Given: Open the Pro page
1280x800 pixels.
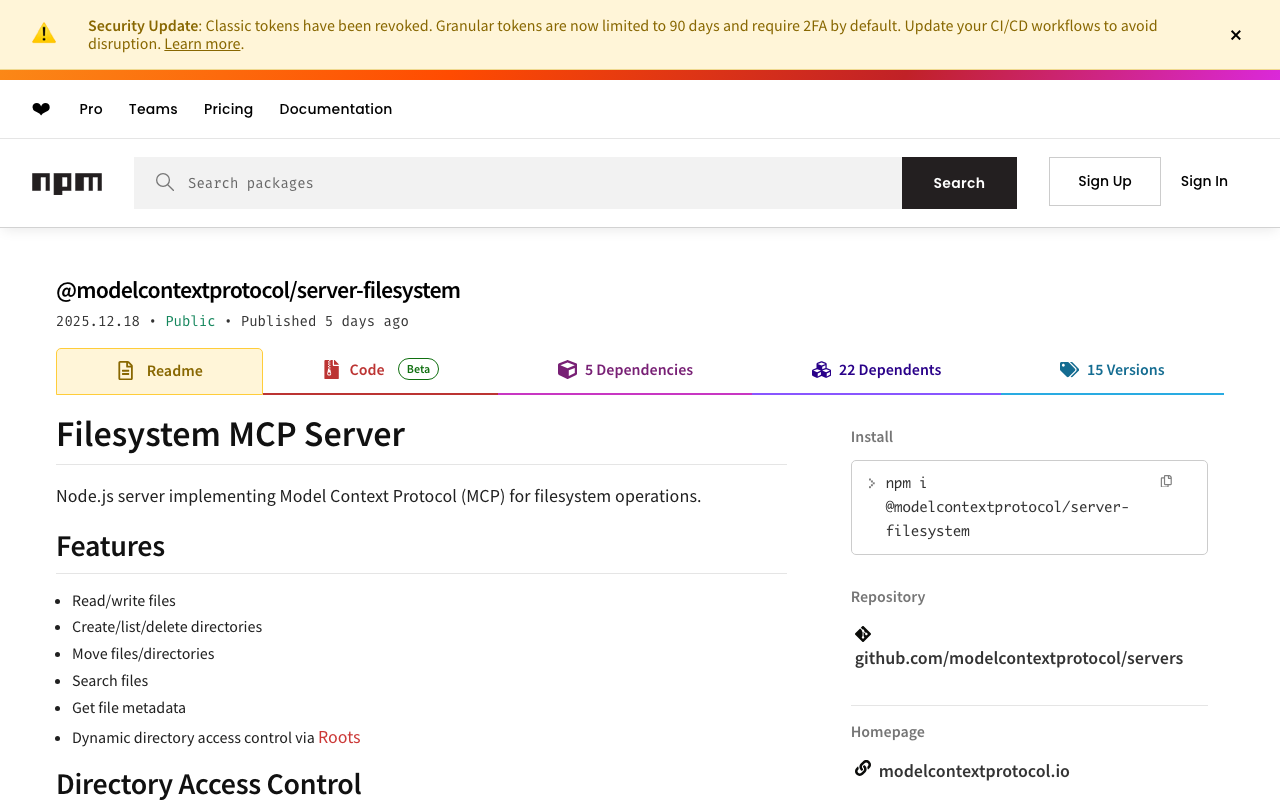Looking at the screenshot, I should (x=91, y=109).
